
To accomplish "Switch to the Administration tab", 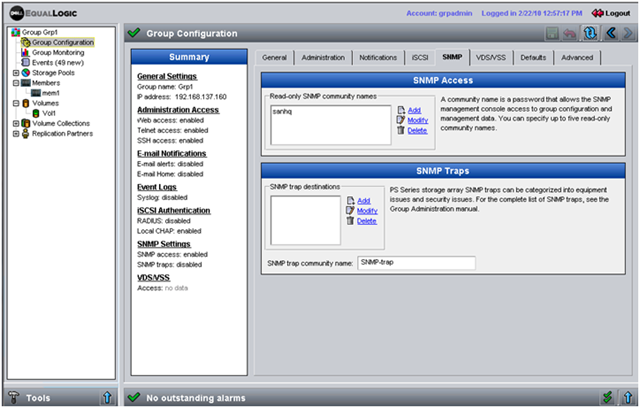I will [323, 58].
